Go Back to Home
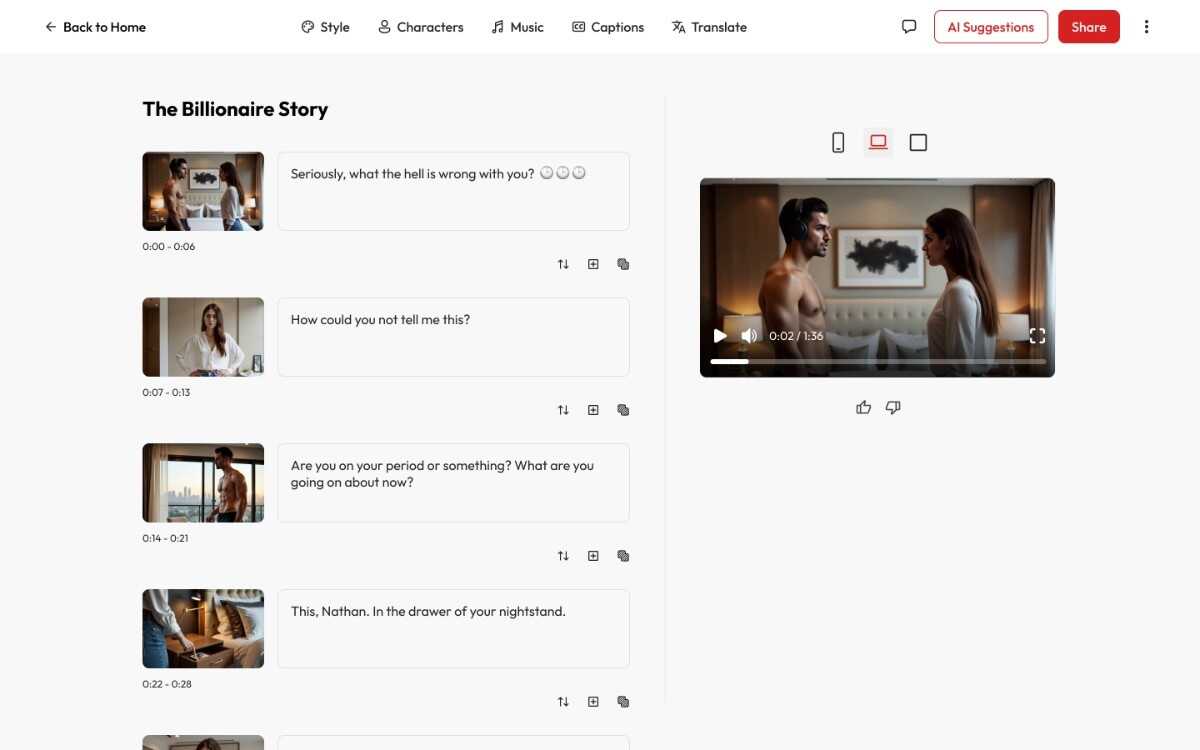This screenshot has width=1200, height=750. [x=95, y=27]
